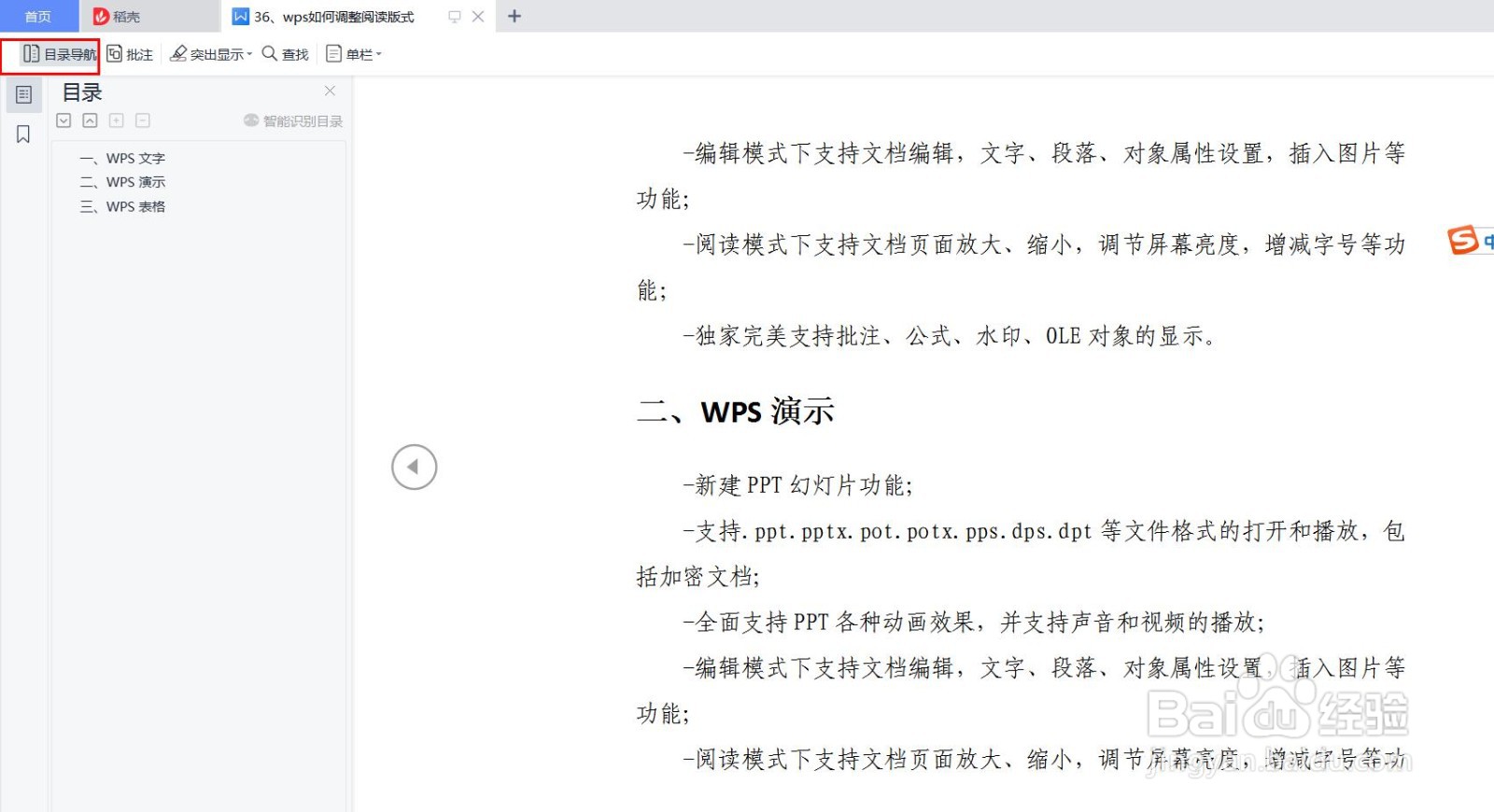Image resolution: width=1494 pixels, height=812 pixels.
Task: Expand all headings in 目录 panel
Action: [63, 120]
